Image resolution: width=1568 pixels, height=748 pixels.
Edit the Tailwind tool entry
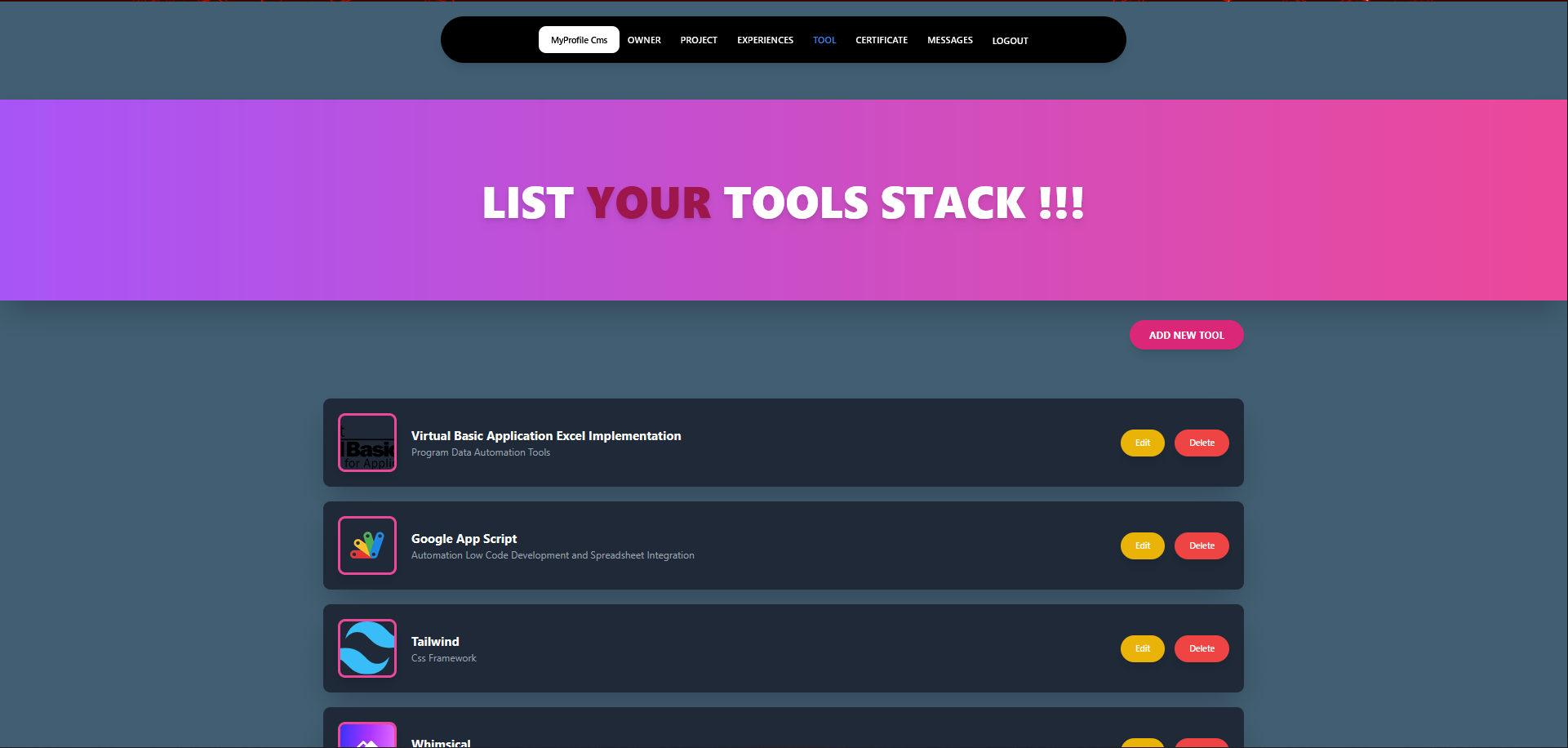[x=1142, y=648]
